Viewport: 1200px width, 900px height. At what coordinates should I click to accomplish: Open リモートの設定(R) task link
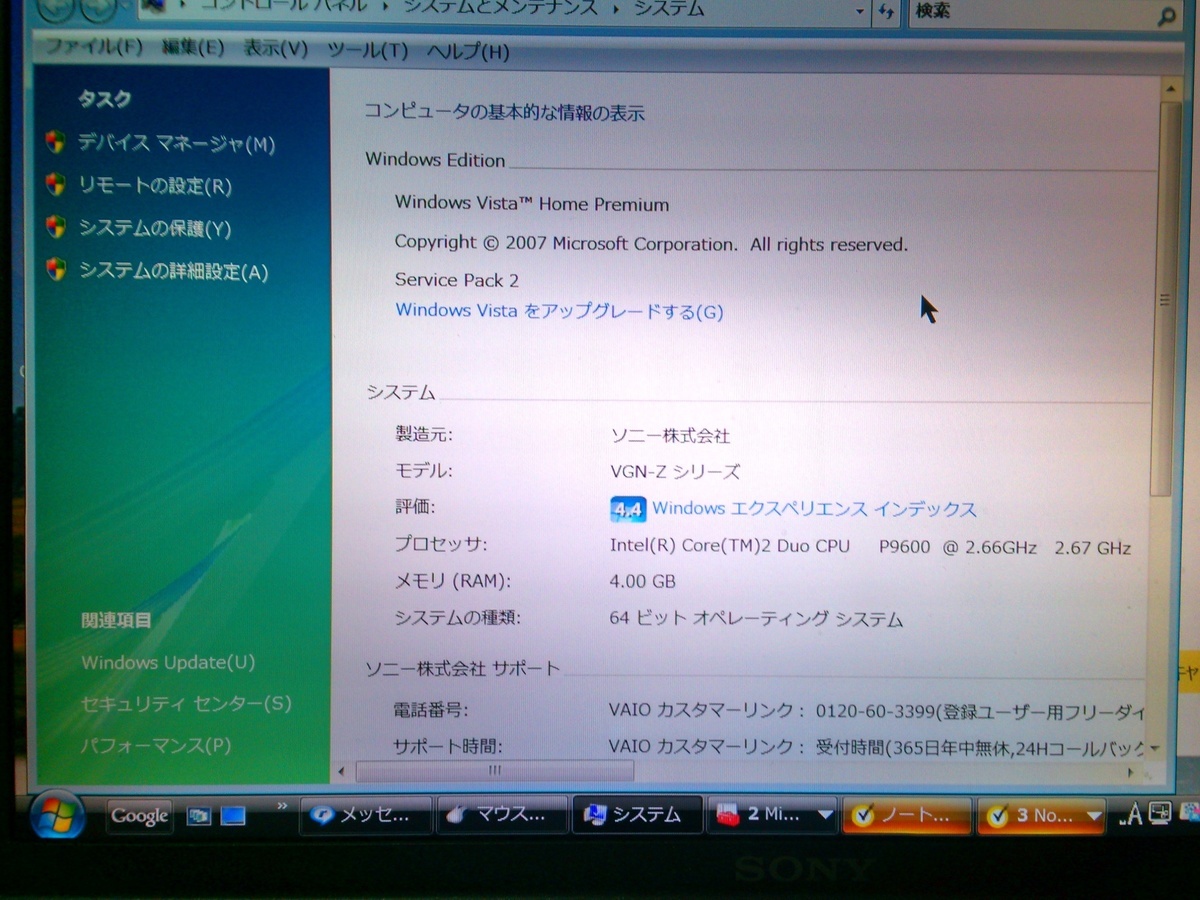click(155, 186)
